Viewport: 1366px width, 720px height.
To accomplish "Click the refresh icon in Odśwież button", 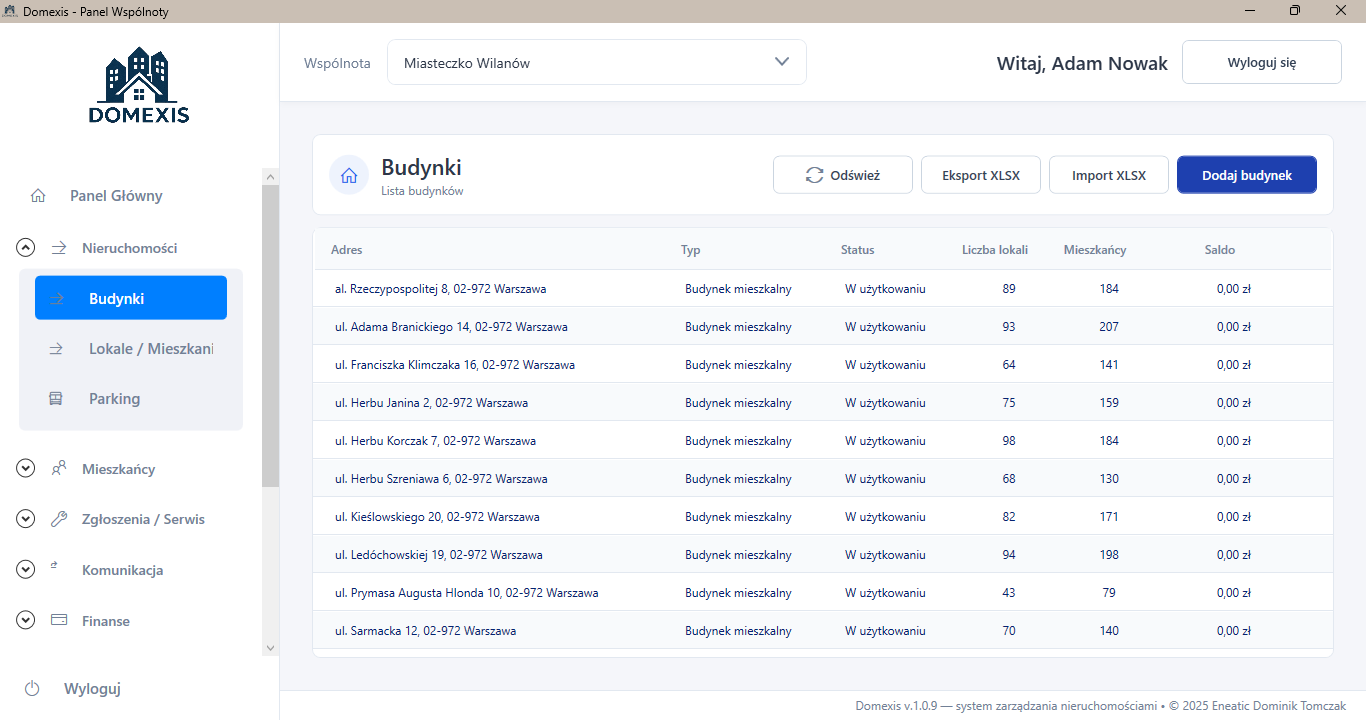I will coord(814,175).
